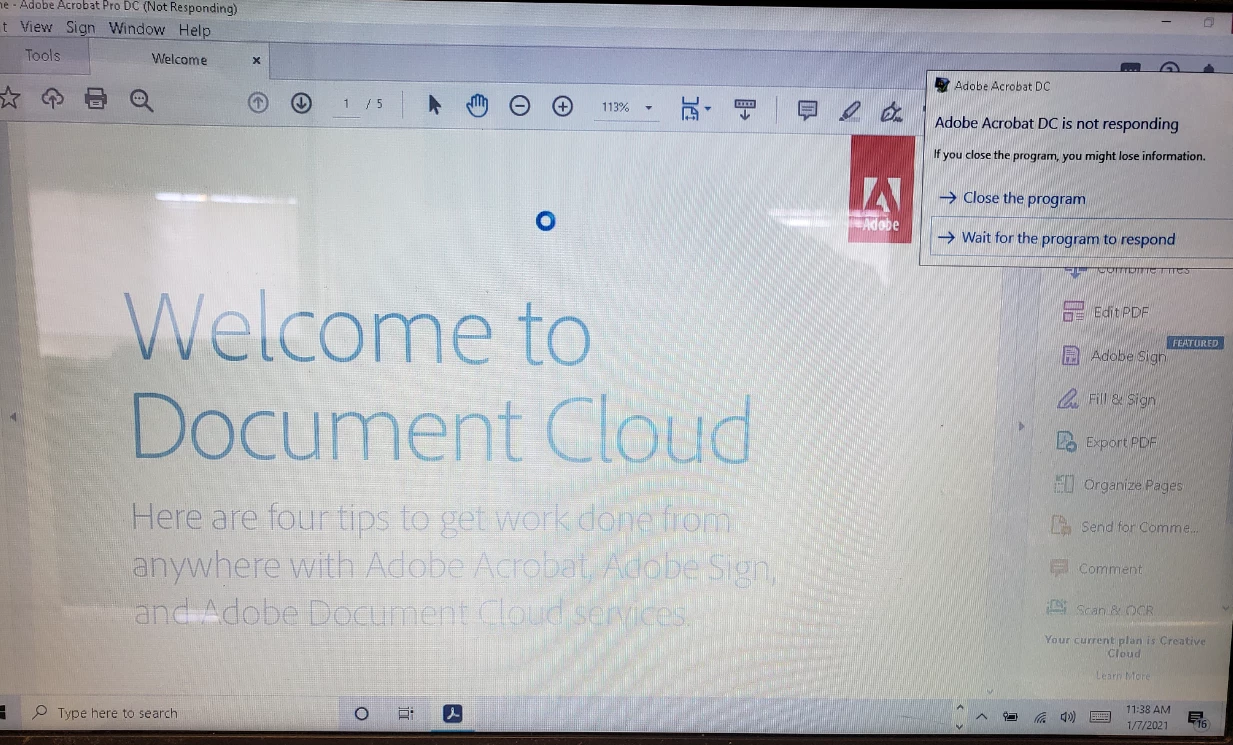The image size is (1233, 745).
Task: Switch to the Welcome document tab
Action: (179, 59)
